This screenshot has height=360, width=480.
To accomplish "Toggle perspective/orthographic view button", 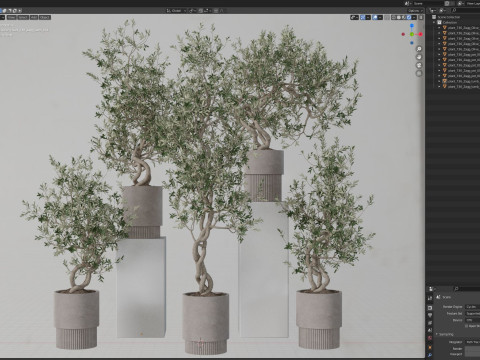I will coord(419,73).
